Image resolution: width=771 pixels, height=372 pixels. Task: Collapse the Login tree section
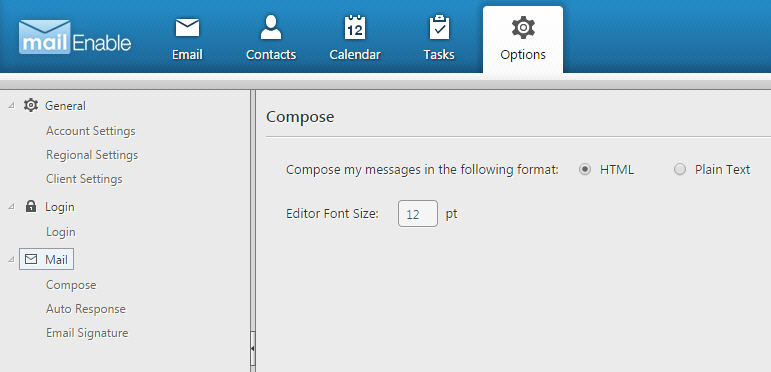click(x=12, y=207)
